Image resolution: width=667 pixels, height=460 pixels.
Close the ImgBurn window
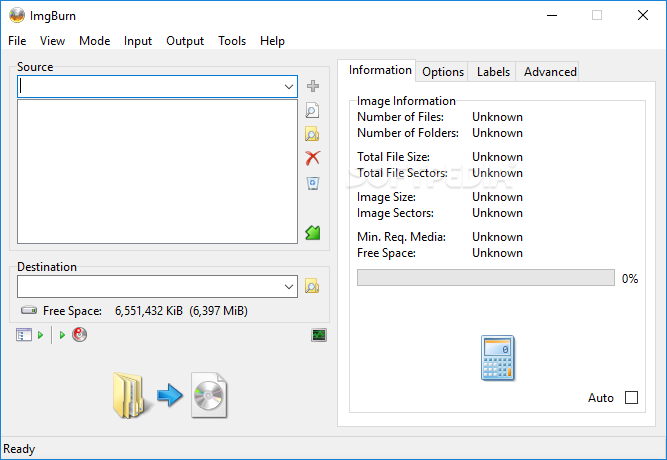pyautogui.click(x=643, y=15)
